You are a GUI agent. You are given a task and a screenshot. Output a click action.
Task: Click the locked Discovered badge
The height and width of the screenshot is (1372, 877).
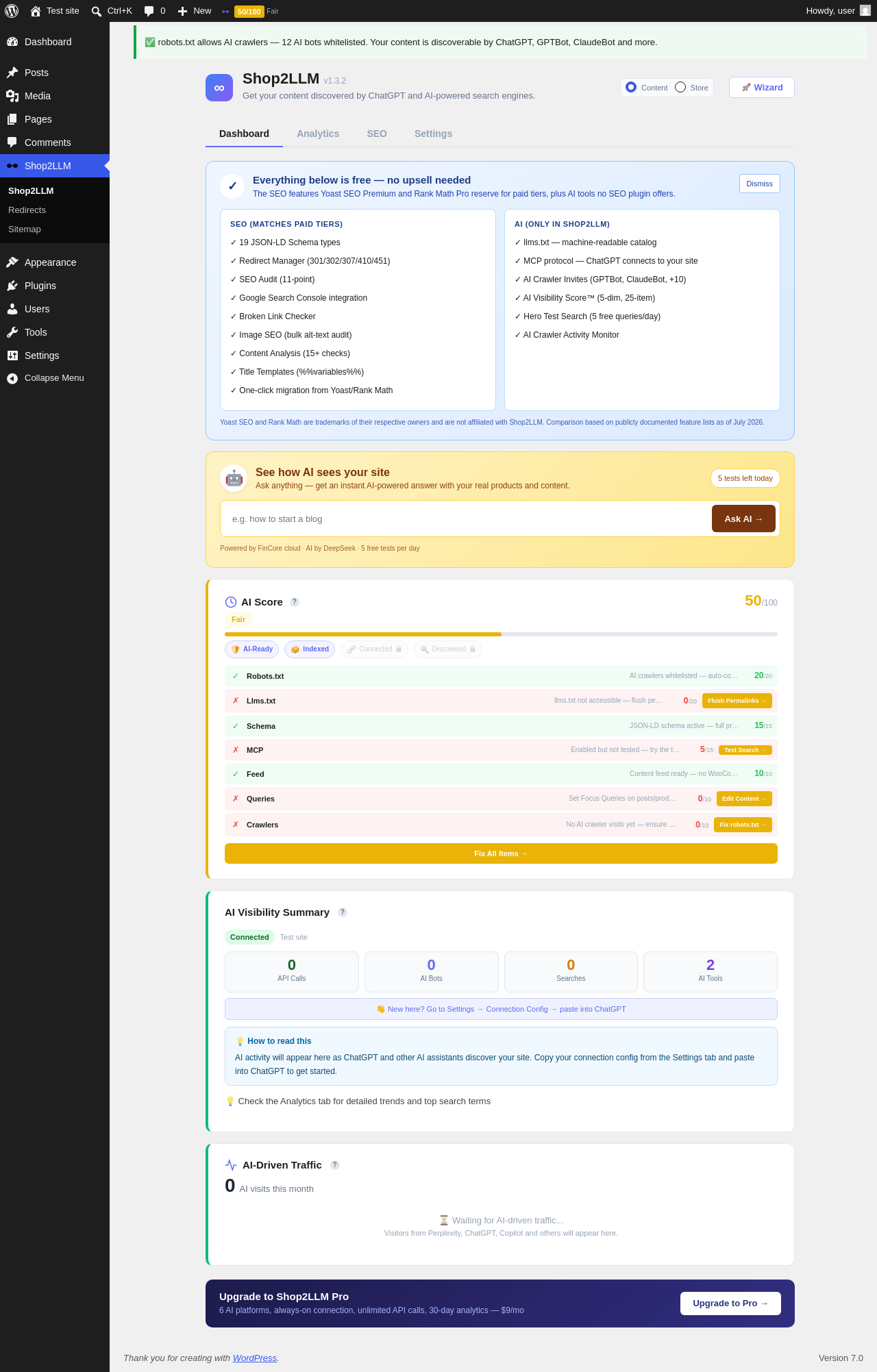[x=448, y=649]
